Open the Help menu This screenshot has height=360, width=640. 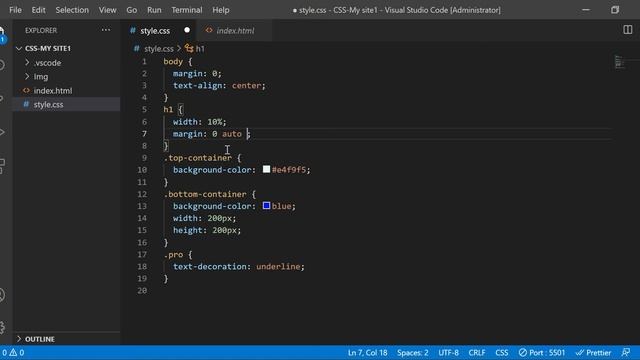coord(221,10)
